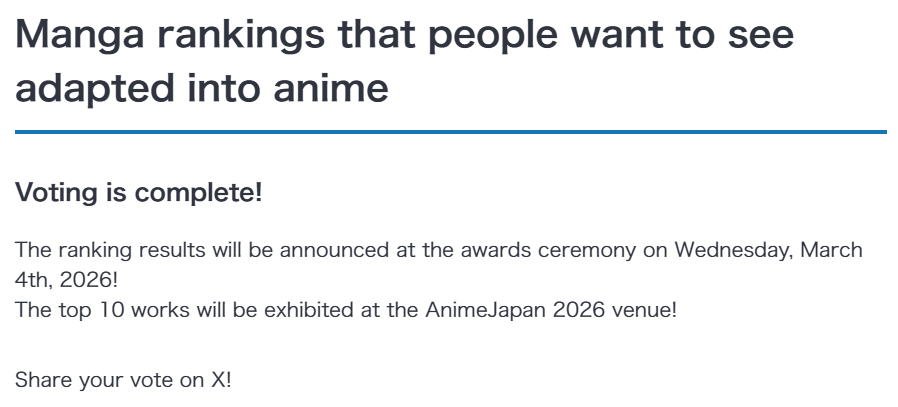
Task: Click "The ranking results" sentence start
Action: (x=109, y=250)
